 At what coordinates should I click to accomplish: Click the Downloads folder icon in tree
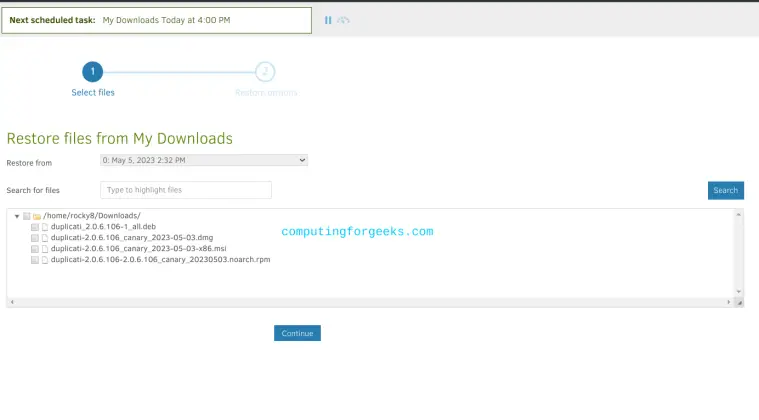point(37,216)
